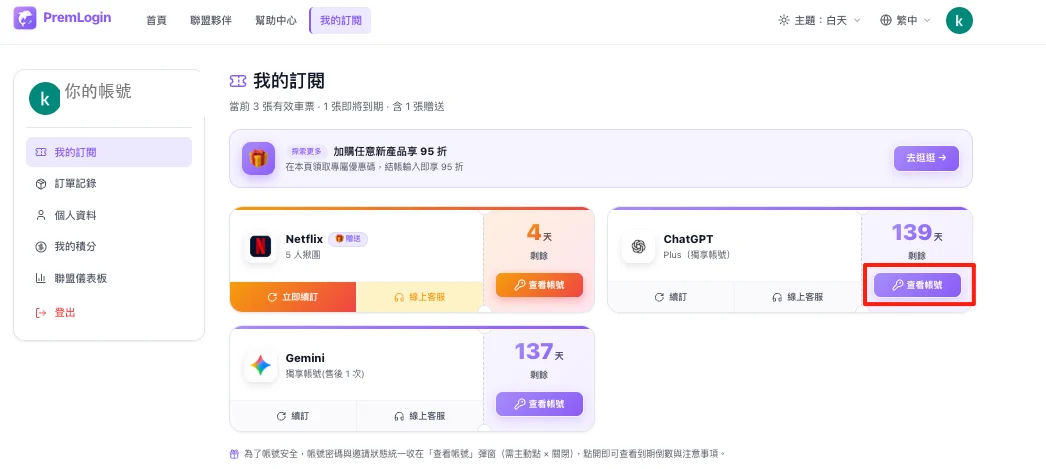Click the 5 人揪團 text

pyautogui.click(x=303, y=255)
